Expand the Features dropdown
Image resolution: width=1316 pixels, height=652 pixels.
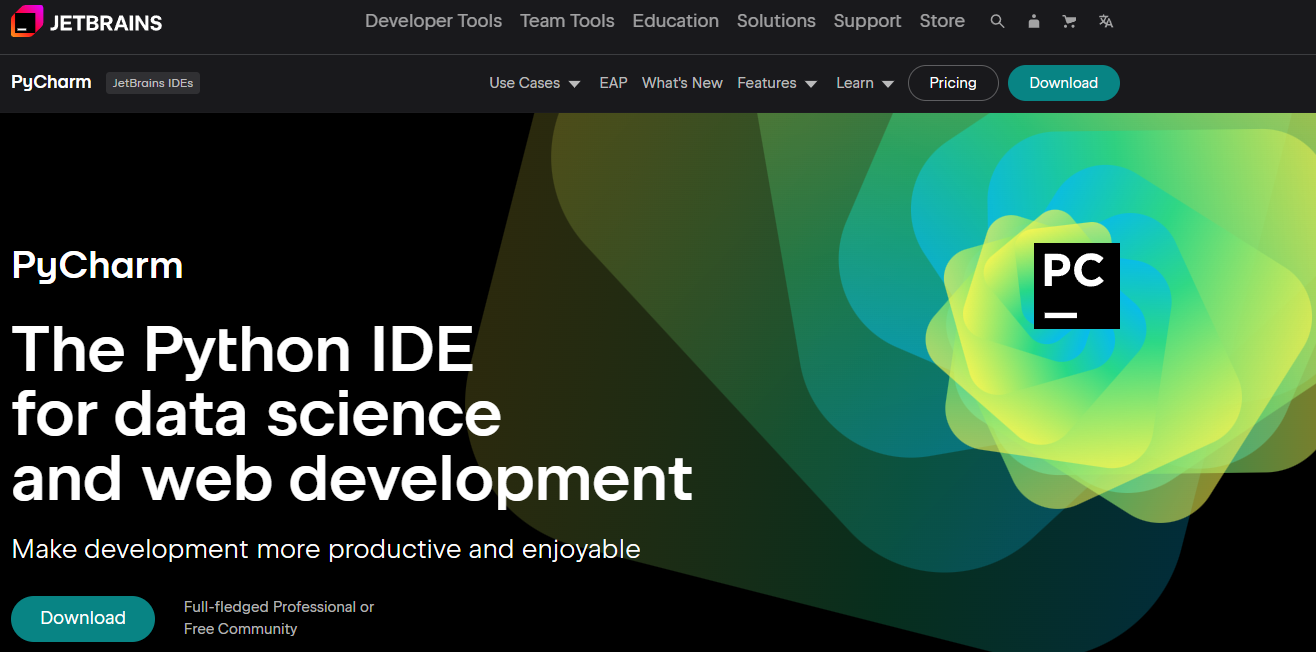coord(777,83)
